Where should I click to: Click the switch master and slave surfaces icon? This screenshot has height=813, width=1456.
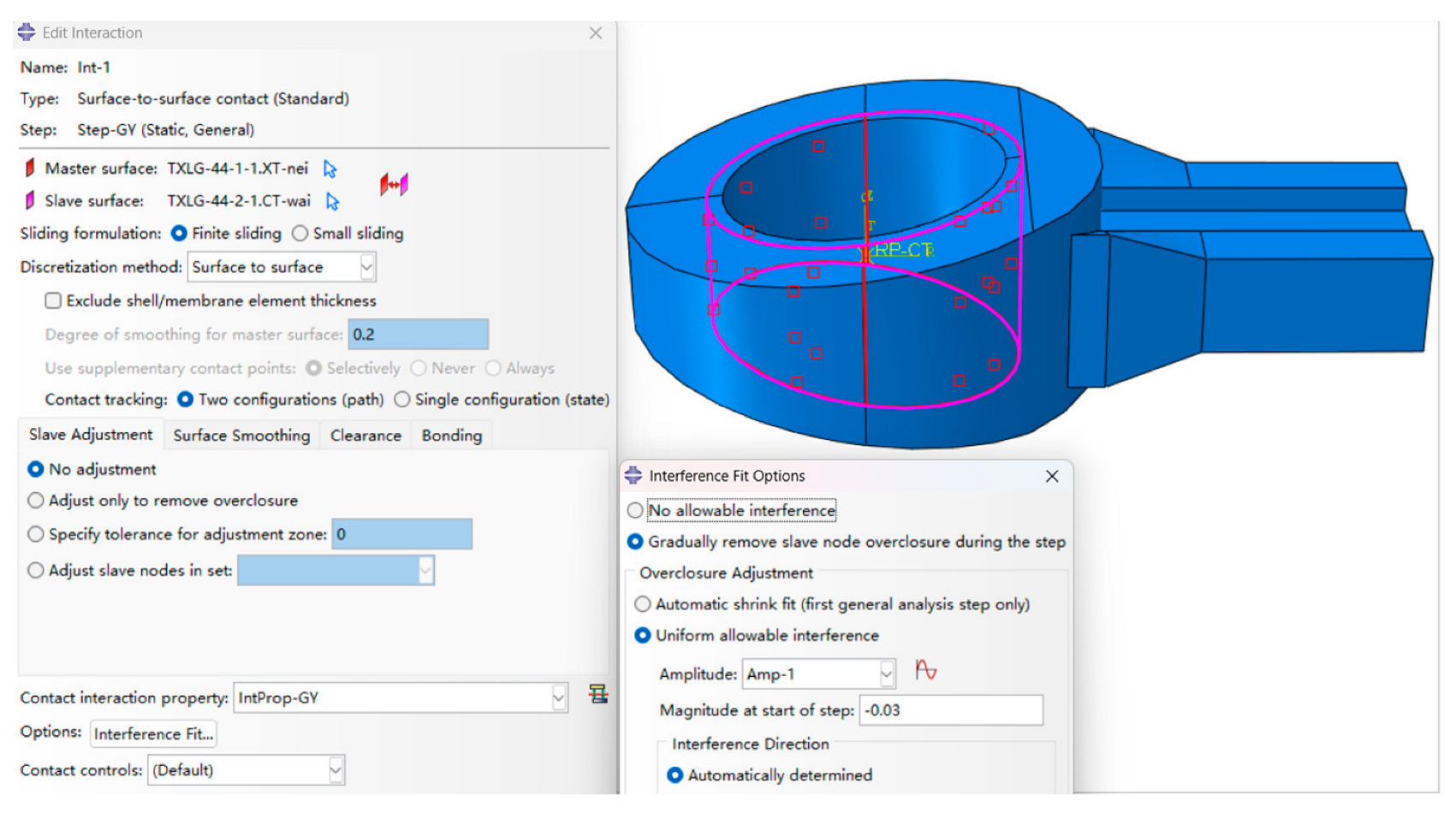point(394,184)
